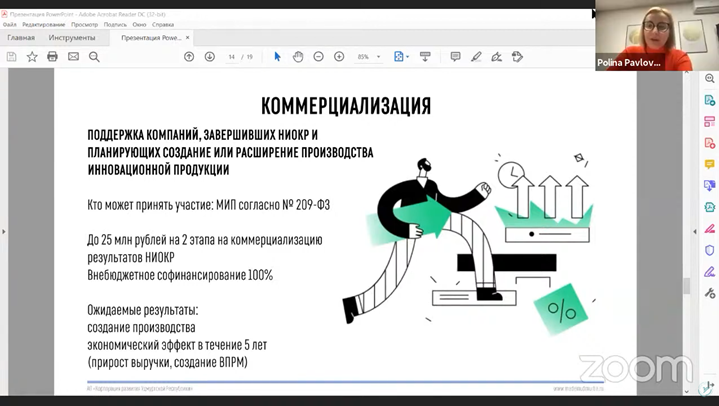Select the arrow selection tool
The height and width of the screenshot is (406, 719).
277,57
